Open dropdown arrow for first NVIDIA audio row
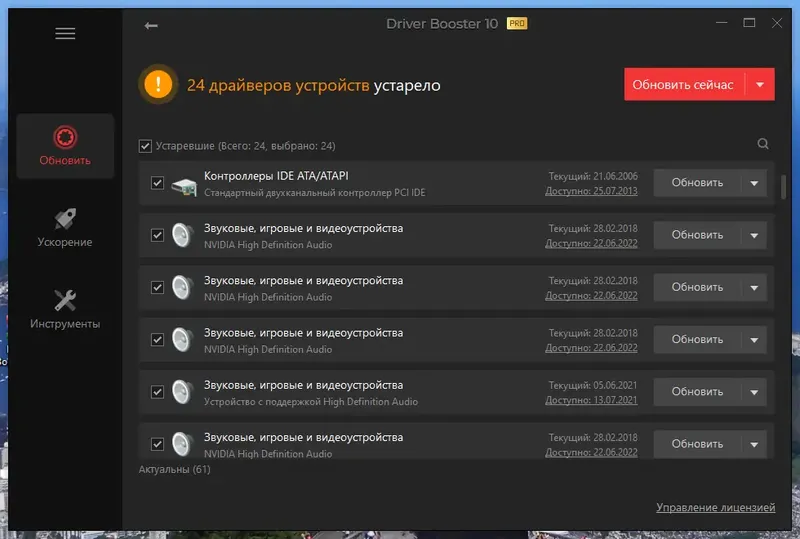The image size is (800, 539). point(754,236)
